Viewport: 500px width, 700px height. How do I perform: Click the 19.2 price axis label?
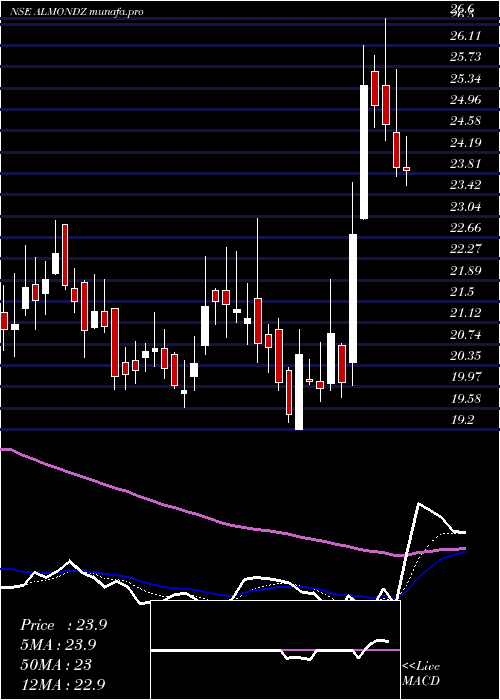(463, 420)
